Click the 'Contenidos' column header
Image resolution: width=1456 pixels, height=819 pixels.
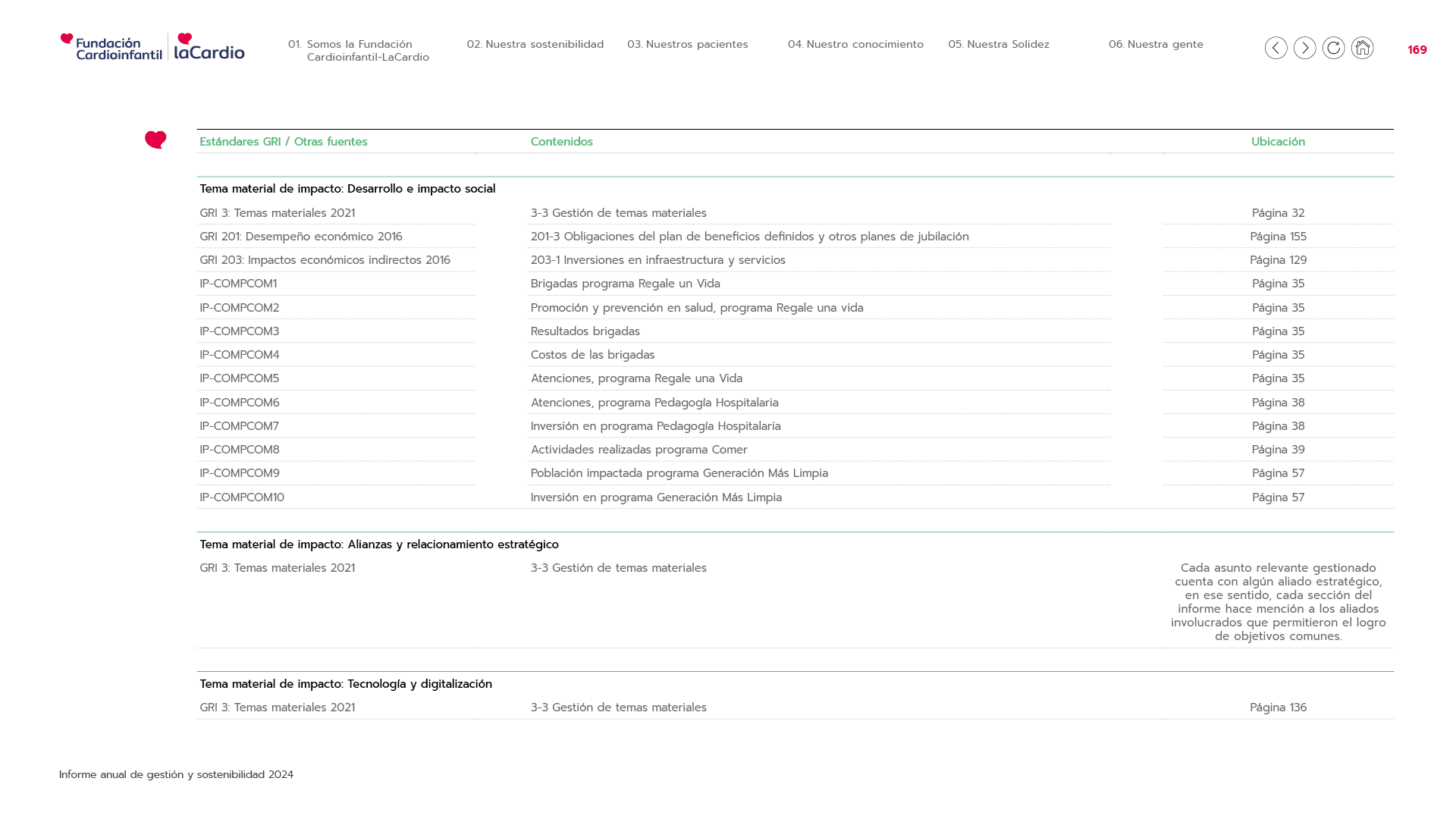tap(562, 142)
